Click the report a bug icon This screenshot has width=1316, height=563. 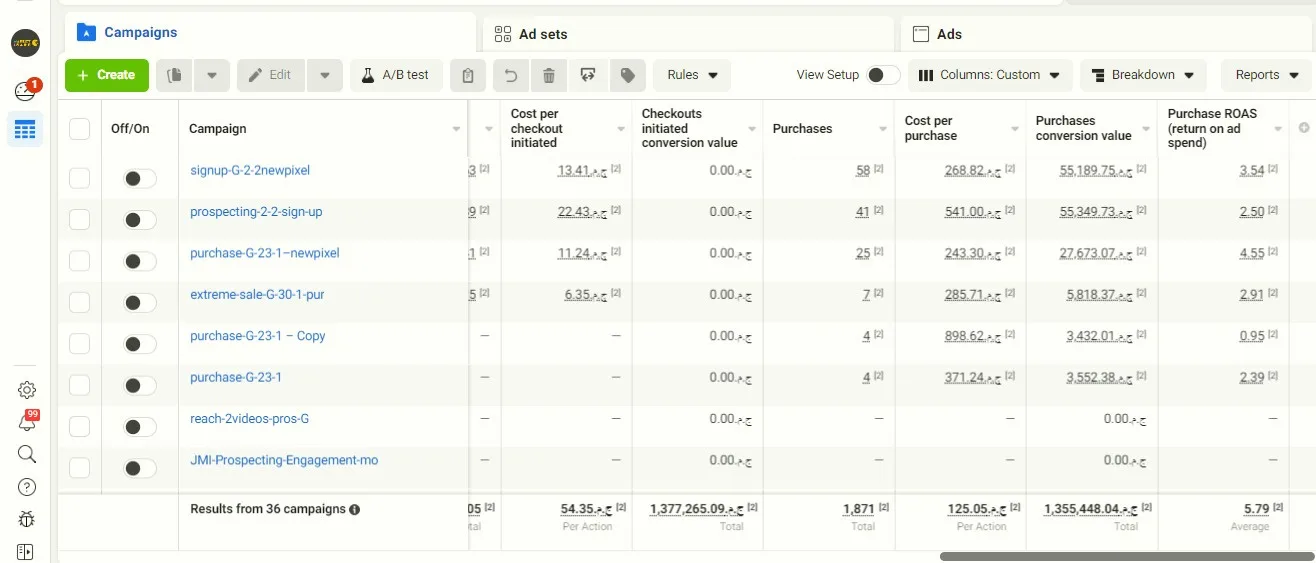27,519
